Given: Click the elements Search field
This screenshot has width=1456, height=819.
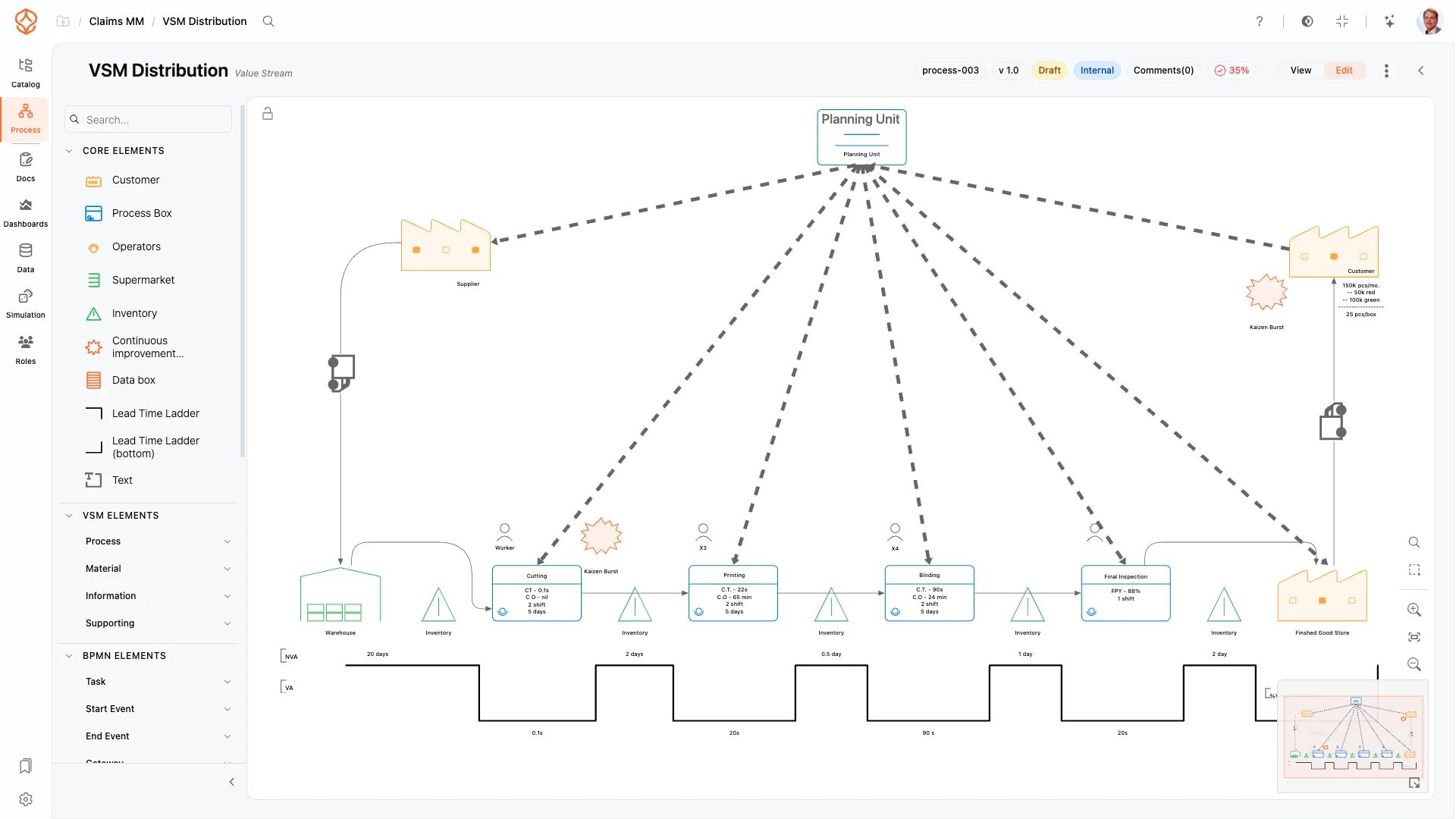Looking at the screenshot, I should pyautogui.click(x=149, y=120).
